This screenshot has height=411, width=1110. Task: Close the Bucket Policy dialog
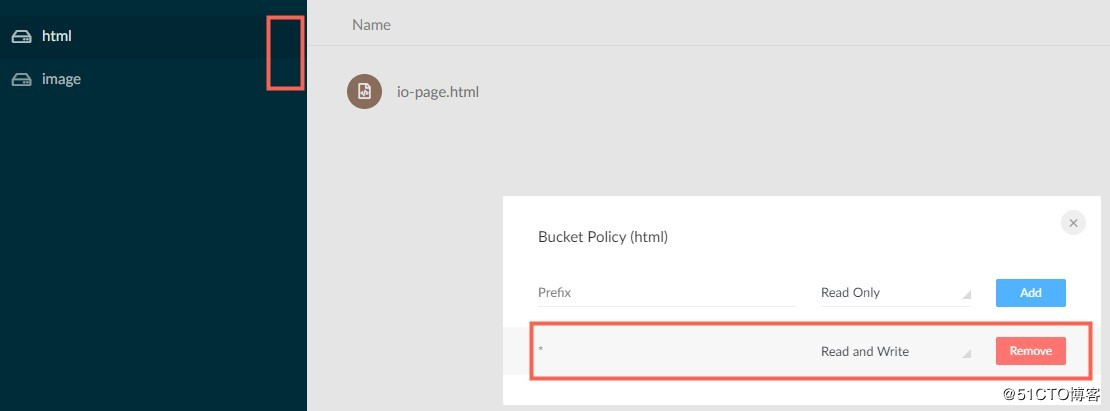pyautogui.click(x=1073, y=223)
